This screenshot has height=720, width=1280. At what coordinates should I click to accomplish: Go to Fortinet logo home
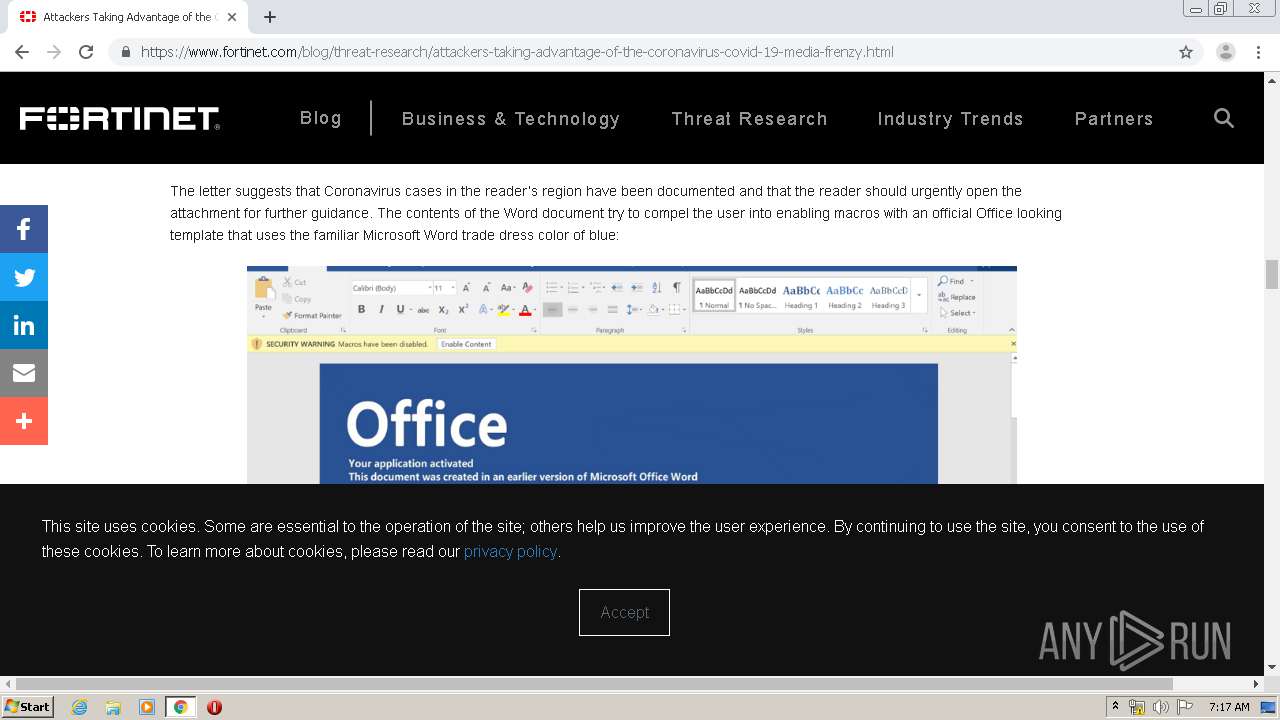tap(119, 118)
